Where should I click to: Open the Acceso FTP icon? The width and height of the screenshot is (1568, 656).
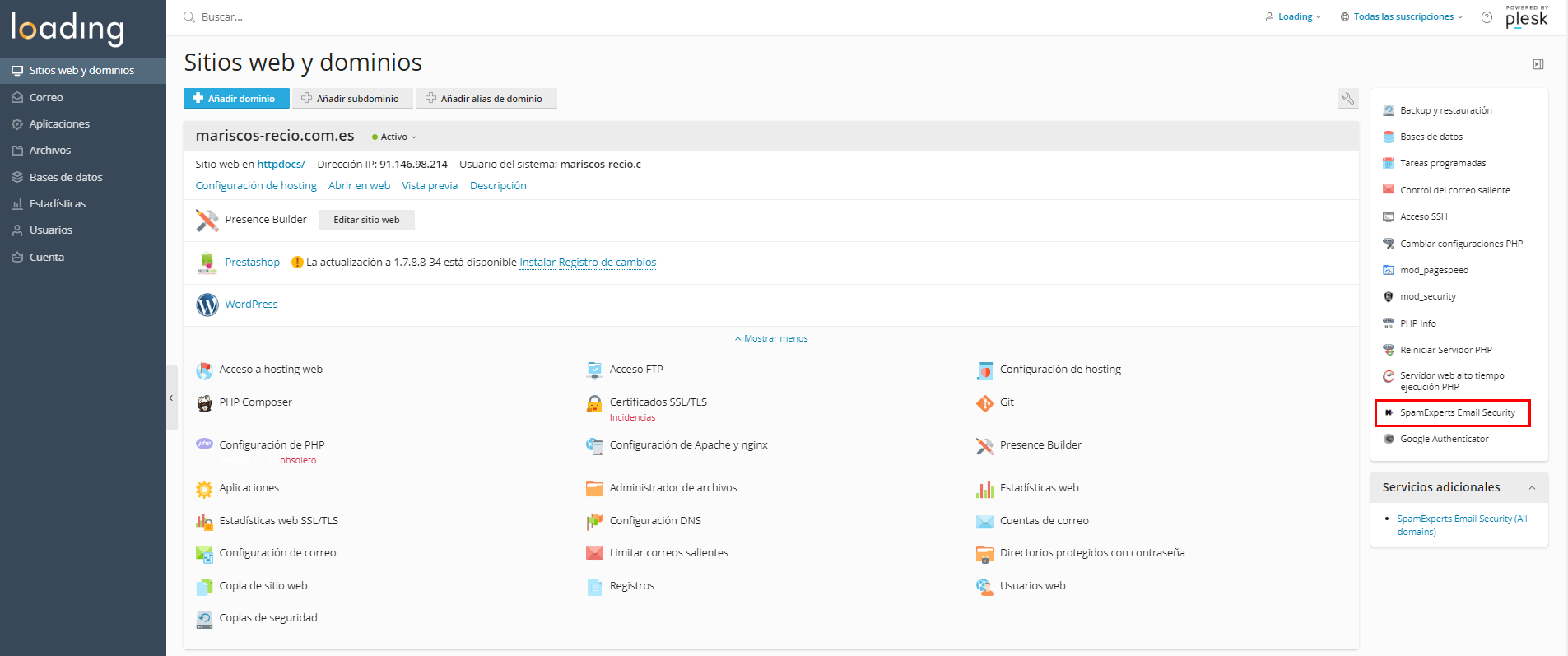[594, 370]
